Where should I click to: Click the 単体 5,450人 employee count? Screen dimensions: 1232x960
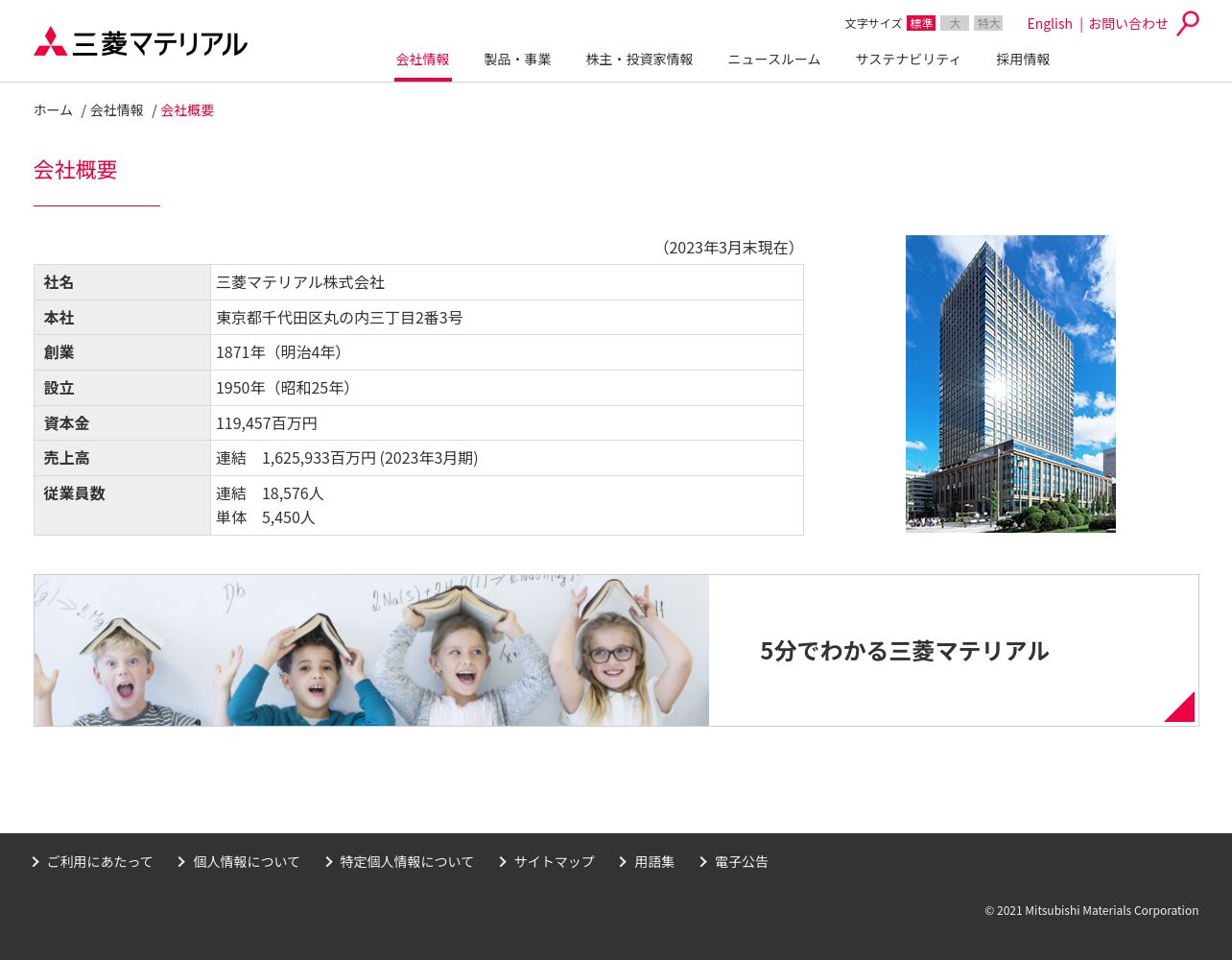tap(266, 517)
